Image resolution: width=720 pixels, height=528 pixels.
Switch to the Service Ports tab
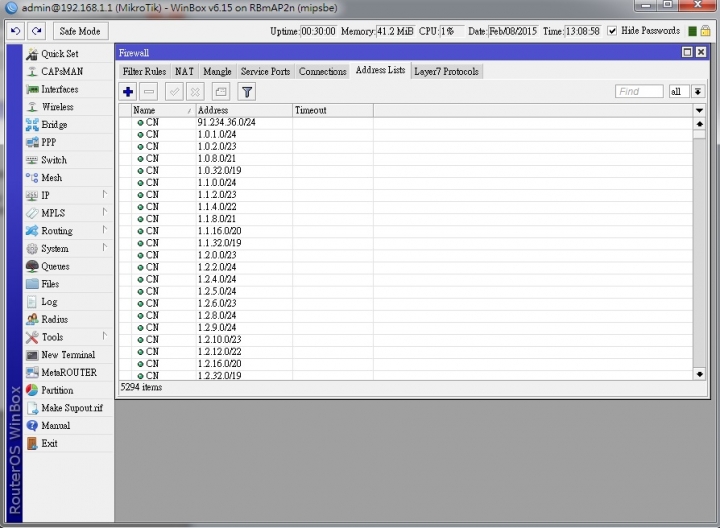[265, 72]
